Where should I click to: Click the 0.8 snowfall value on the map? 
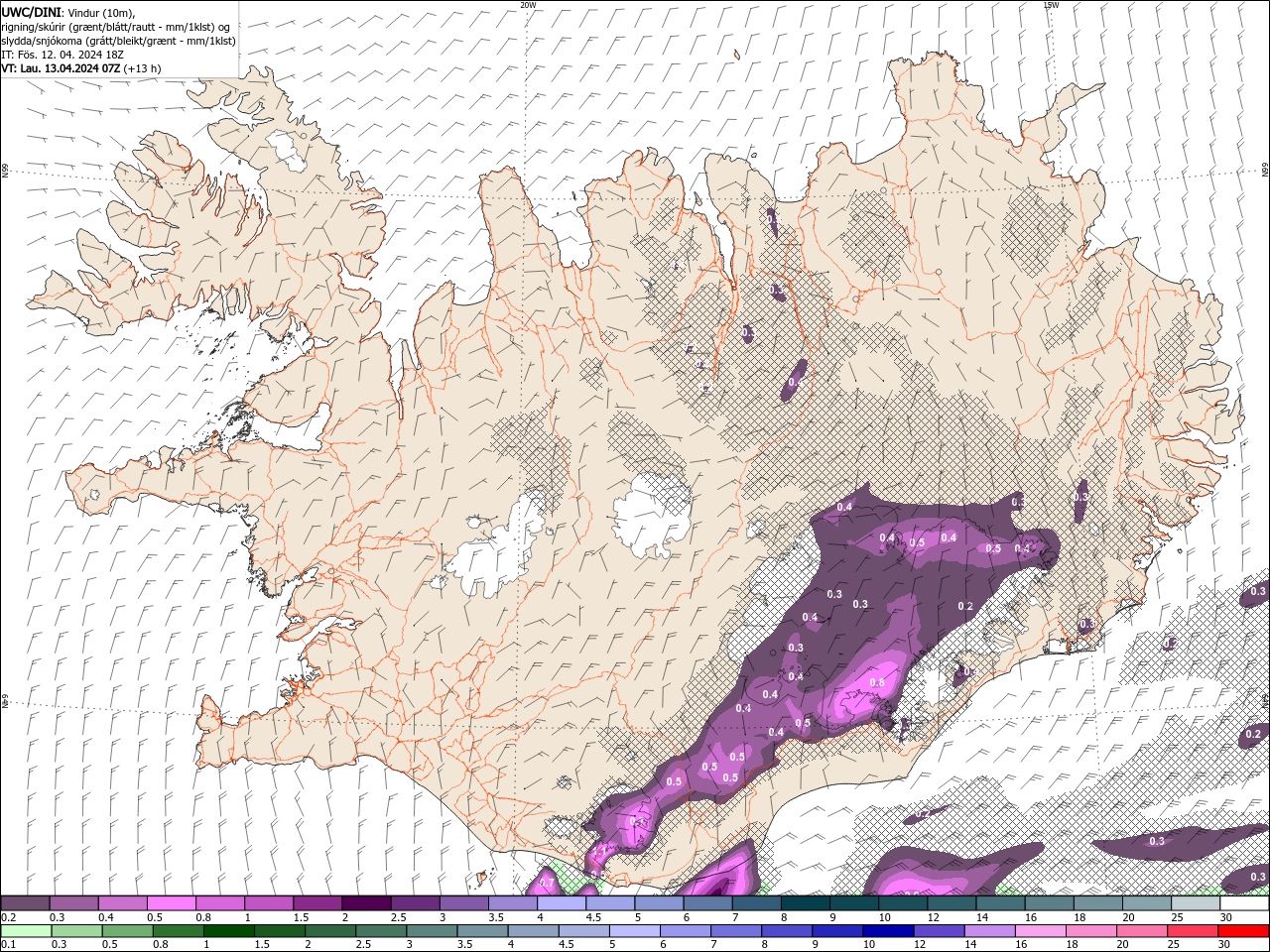(x=877, y=682)
